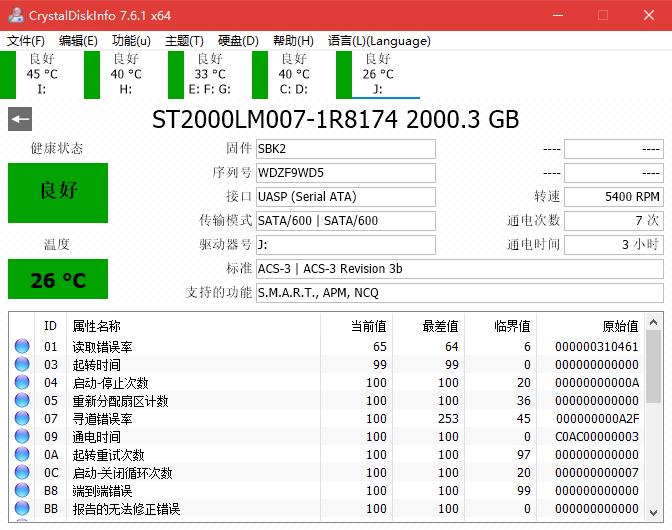Click the 当前值 column header
The image size is (672, 530).
(357, 326)
